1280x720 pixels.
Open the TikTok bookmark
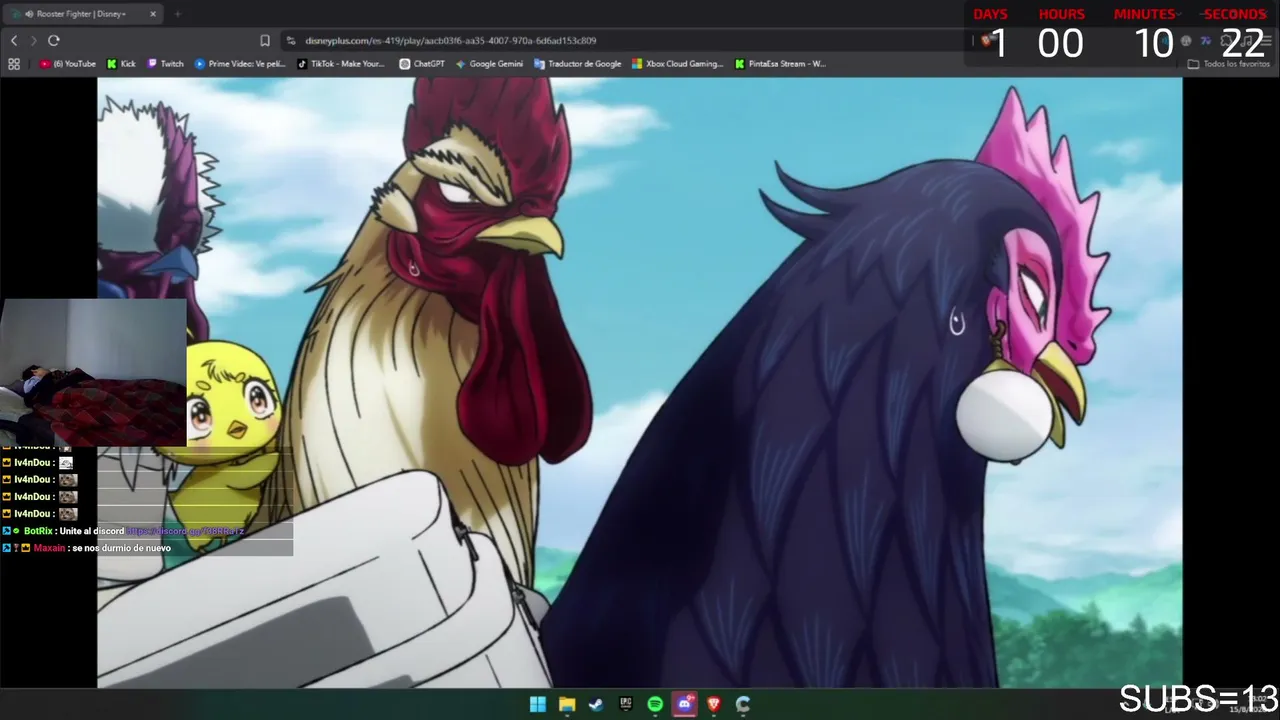(341, 64)
